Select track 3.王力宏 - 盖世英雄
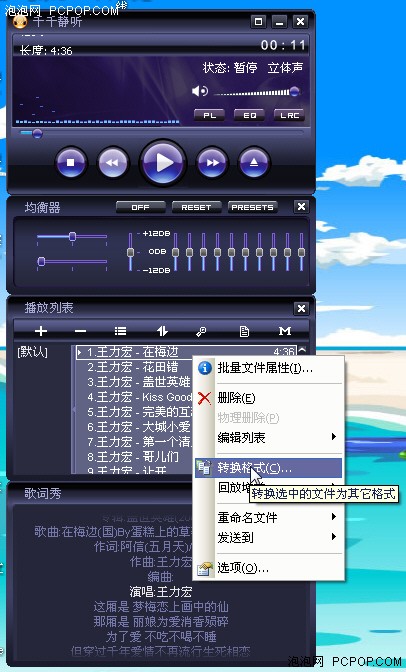The width and height of the screenshot is (406, 672). (x=138, y=382)
